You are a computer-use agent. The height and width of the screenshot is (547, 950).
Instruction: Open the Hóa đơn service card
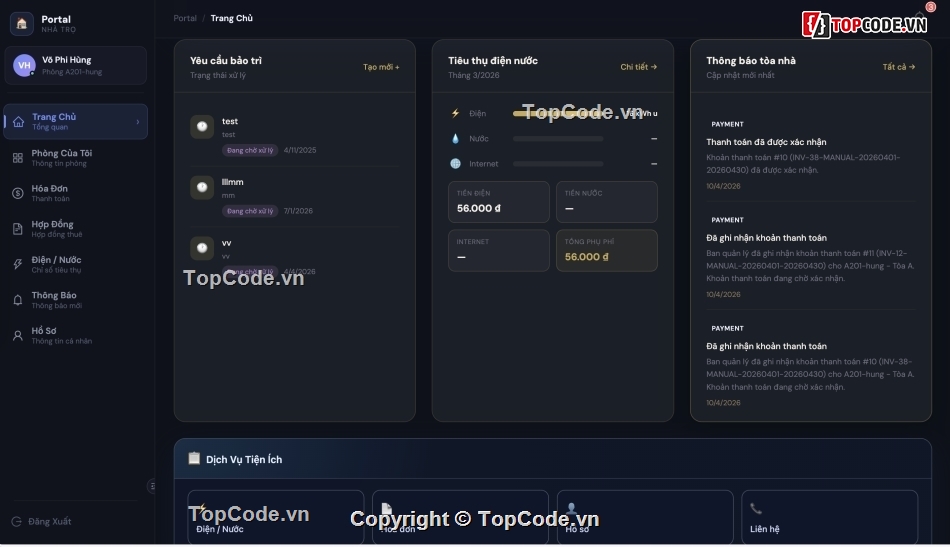pos(460,517)
